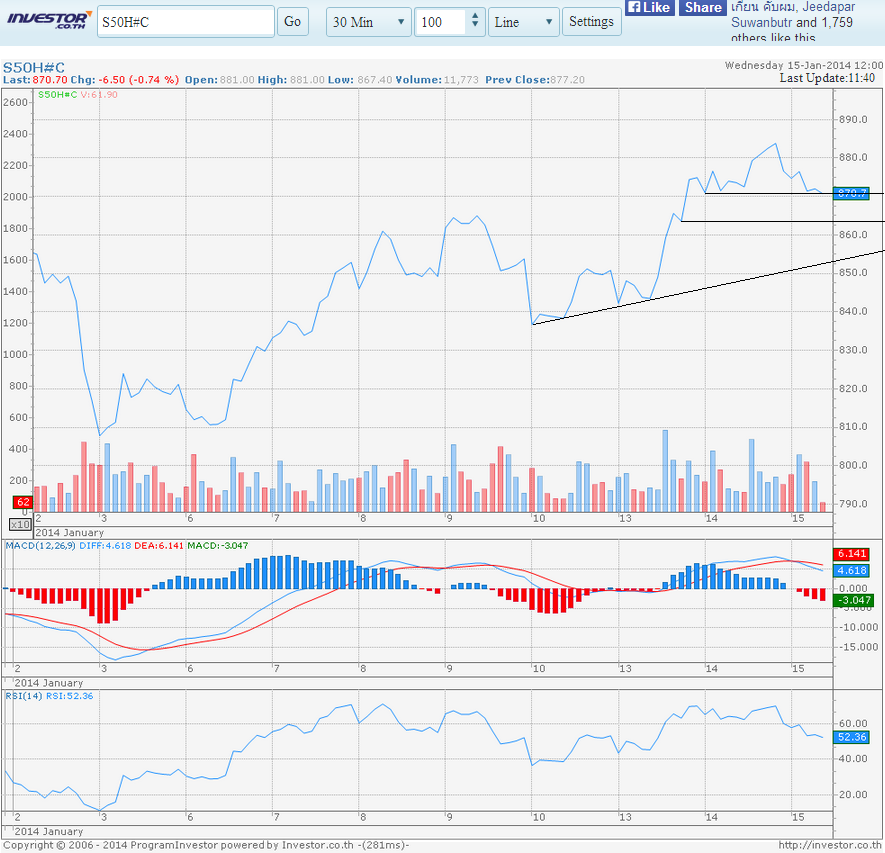Click the Last: 870.70 price text

pos(35,80)
